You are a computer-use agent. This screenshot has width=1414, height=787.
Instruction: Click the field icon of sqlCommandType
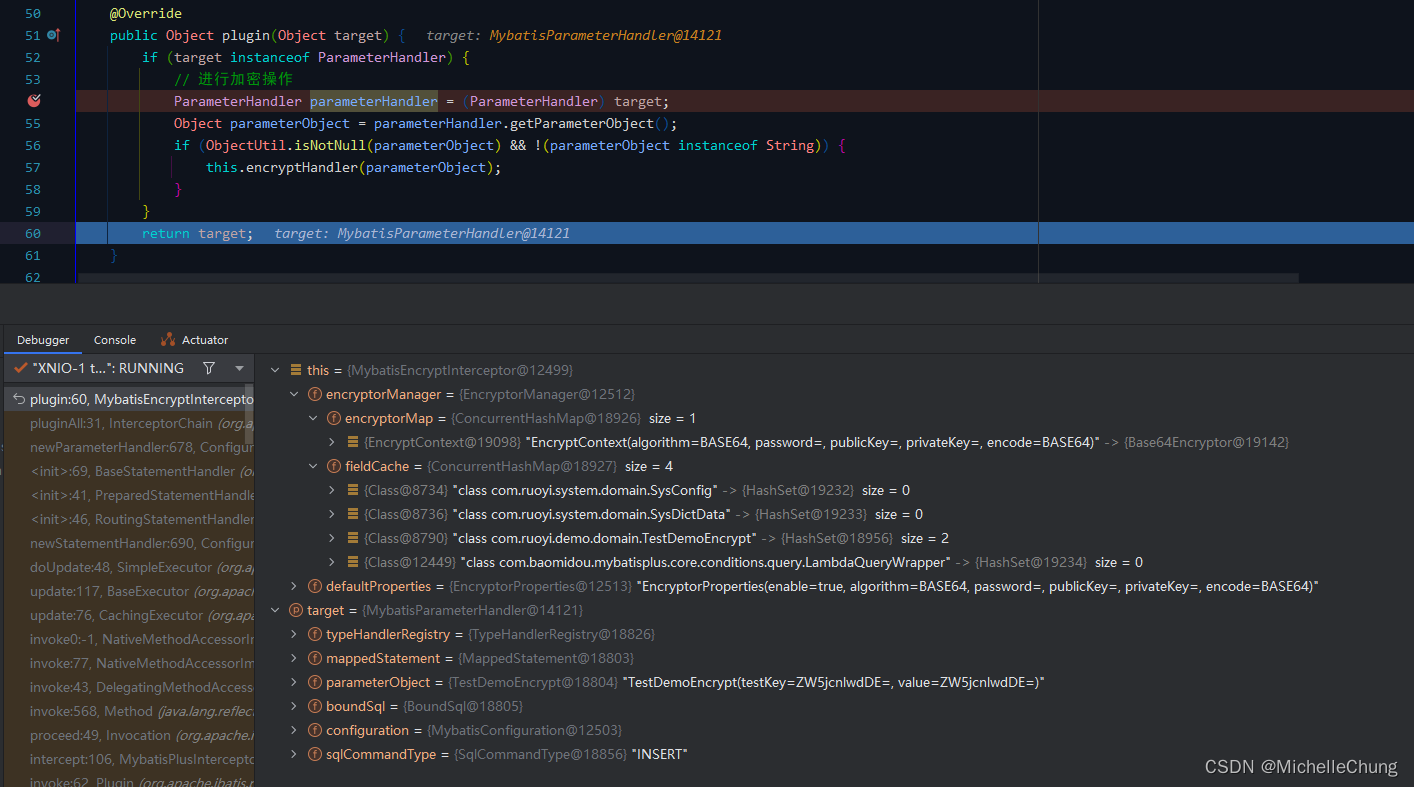315,754
